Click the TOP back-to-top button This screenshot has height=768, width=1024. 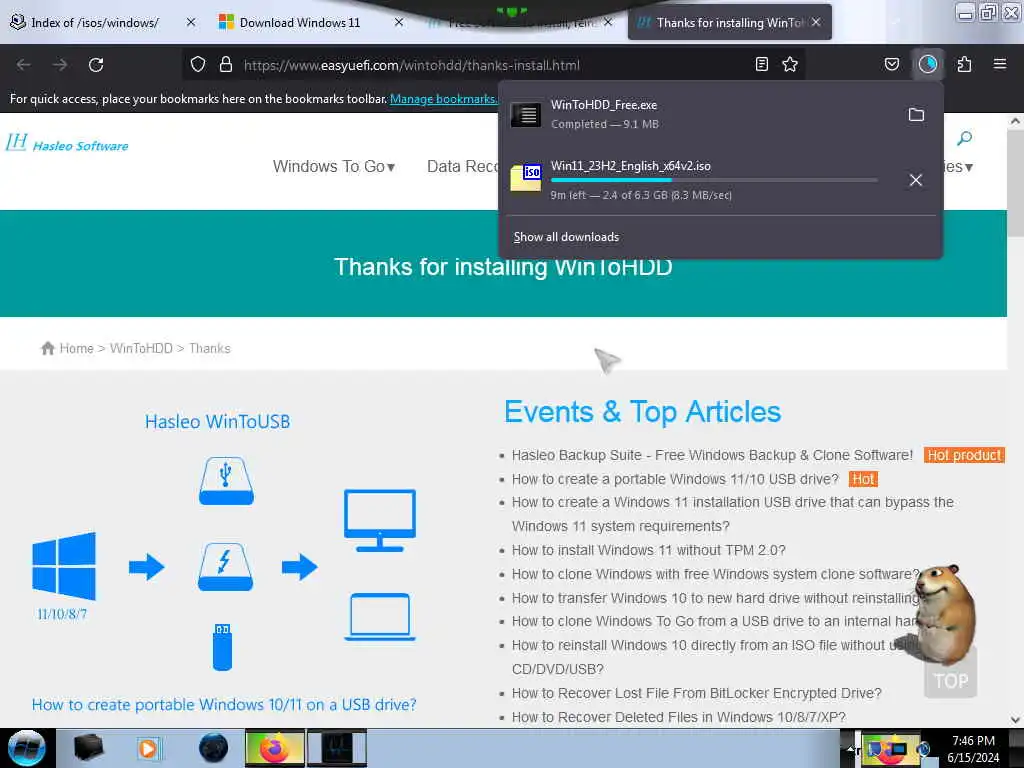click(x=951, y=680)
